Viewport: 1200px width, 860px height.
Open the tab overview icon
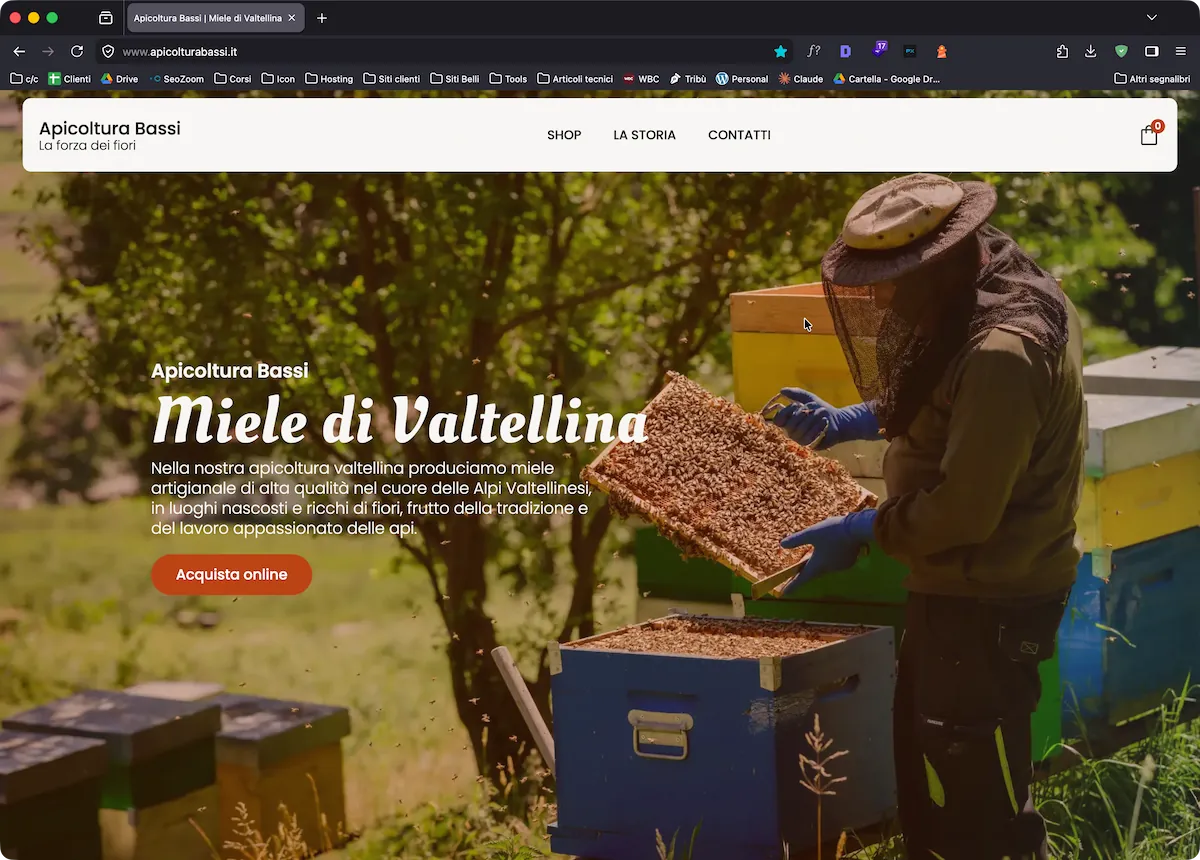(106, 18)
